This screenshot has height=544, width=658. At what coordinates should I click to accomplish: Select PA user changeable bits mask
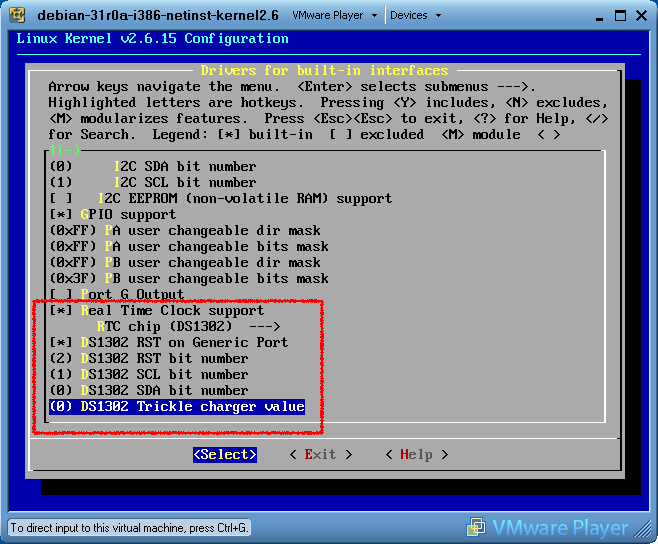tap(189, 246)
